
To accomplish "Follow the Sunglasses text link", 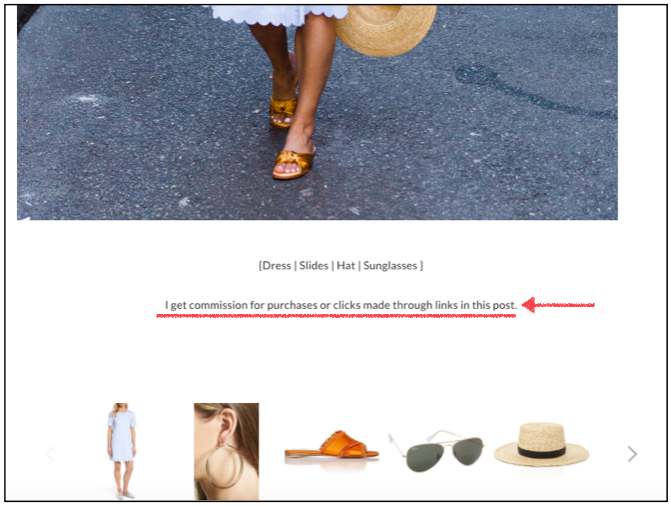I will click(390, 266).
